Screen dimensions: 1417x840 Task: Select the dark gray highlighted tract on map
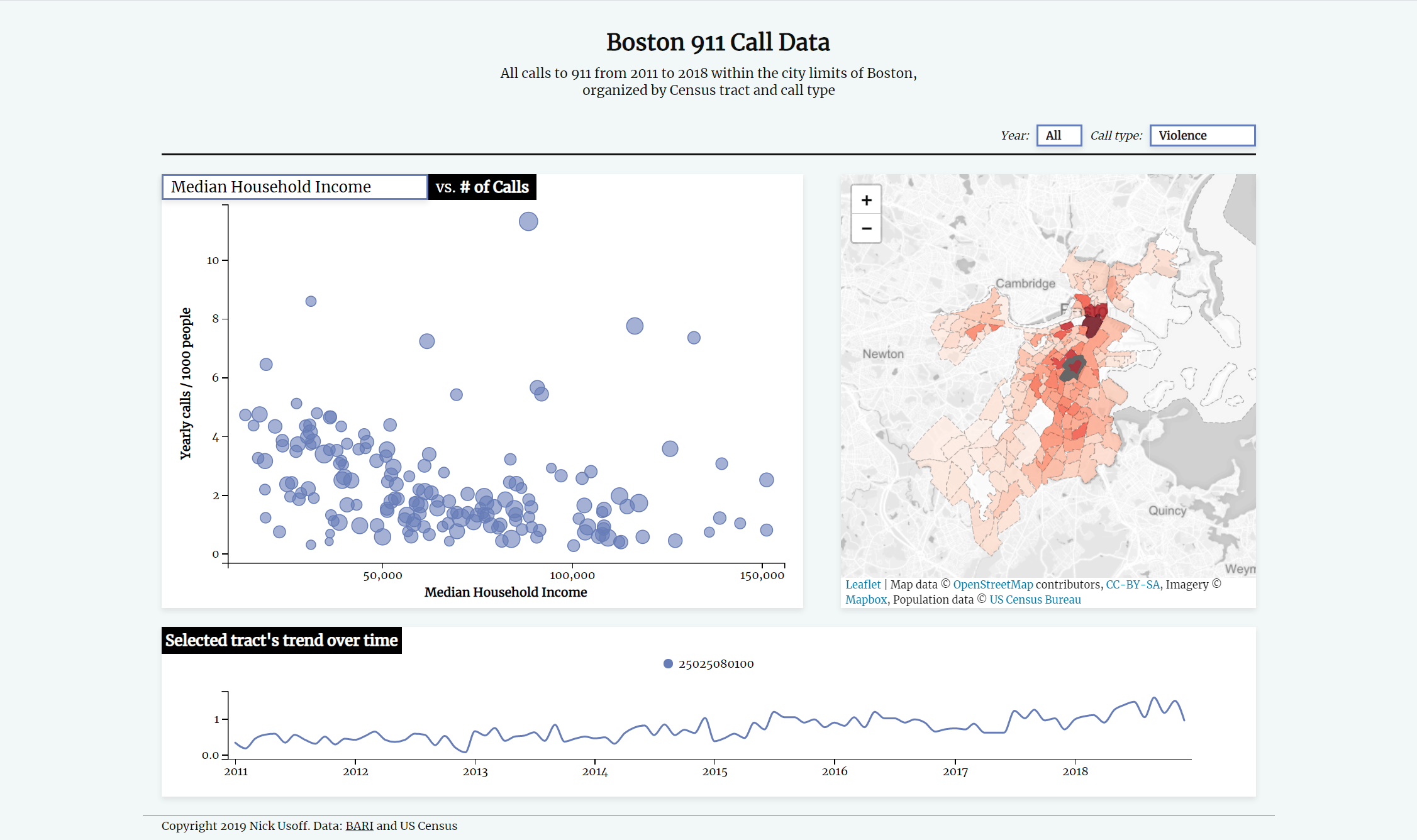[1072, 368]
